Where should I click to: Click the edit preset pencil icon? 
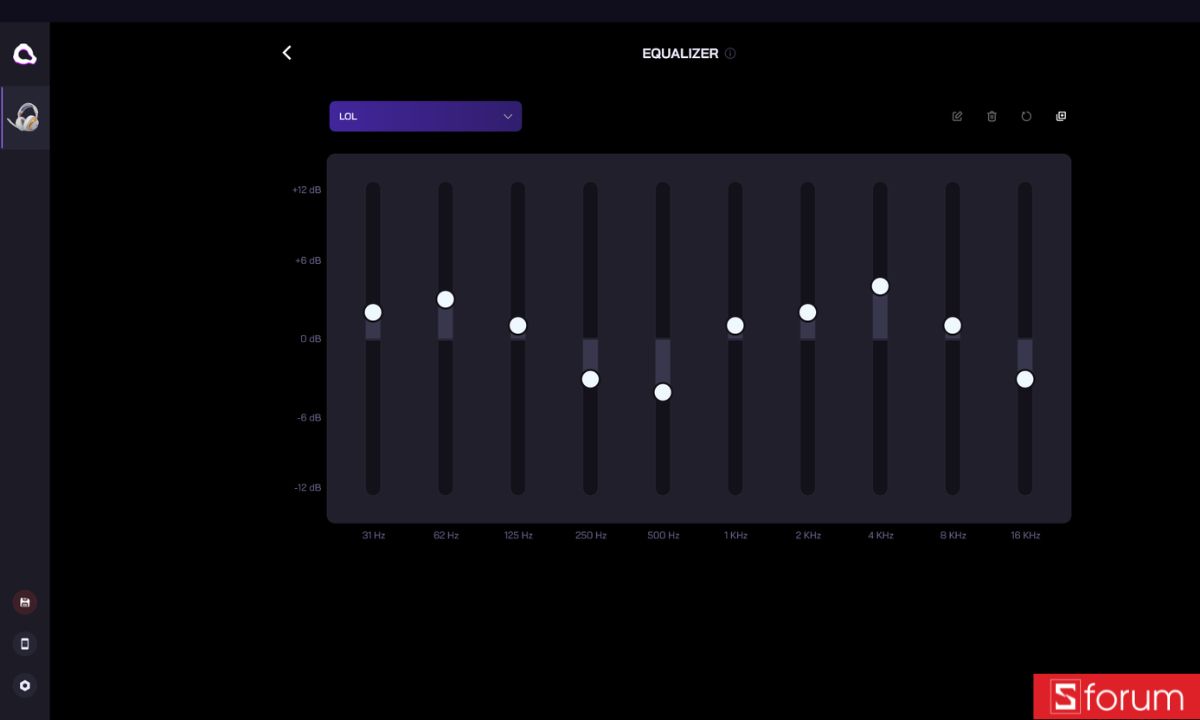(957, 116)
